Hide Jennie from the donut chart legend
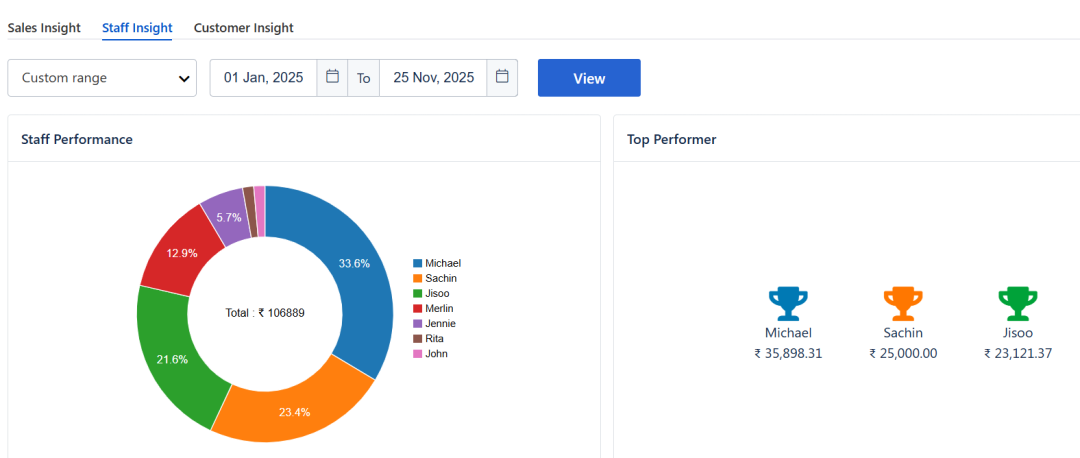Image resolution: width=1080 pixels, height=458 pixels. point(440,323)
